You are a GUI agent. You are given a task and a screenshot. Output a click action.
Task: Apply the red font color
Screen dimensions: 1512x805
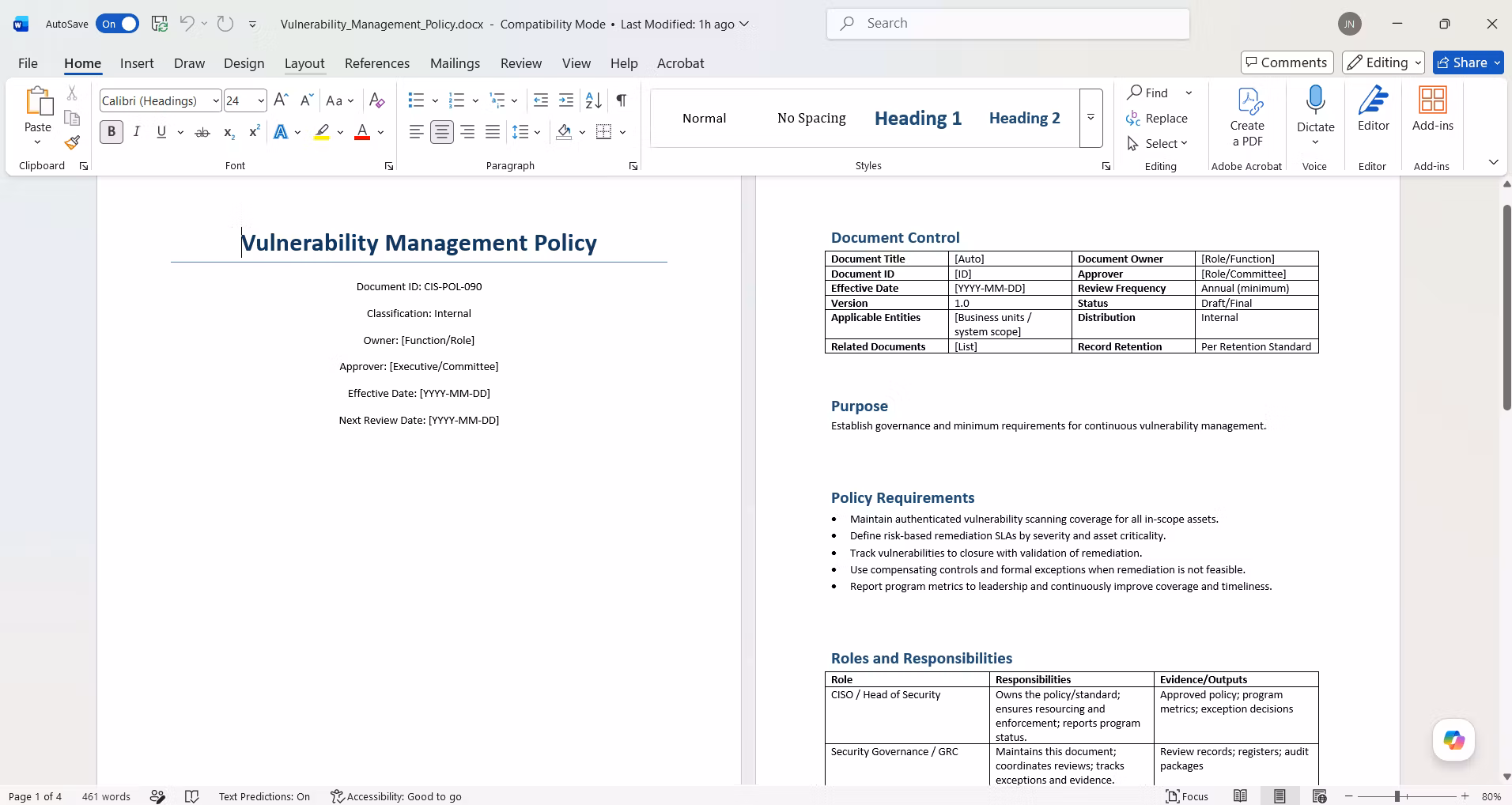tap(362, 132)
